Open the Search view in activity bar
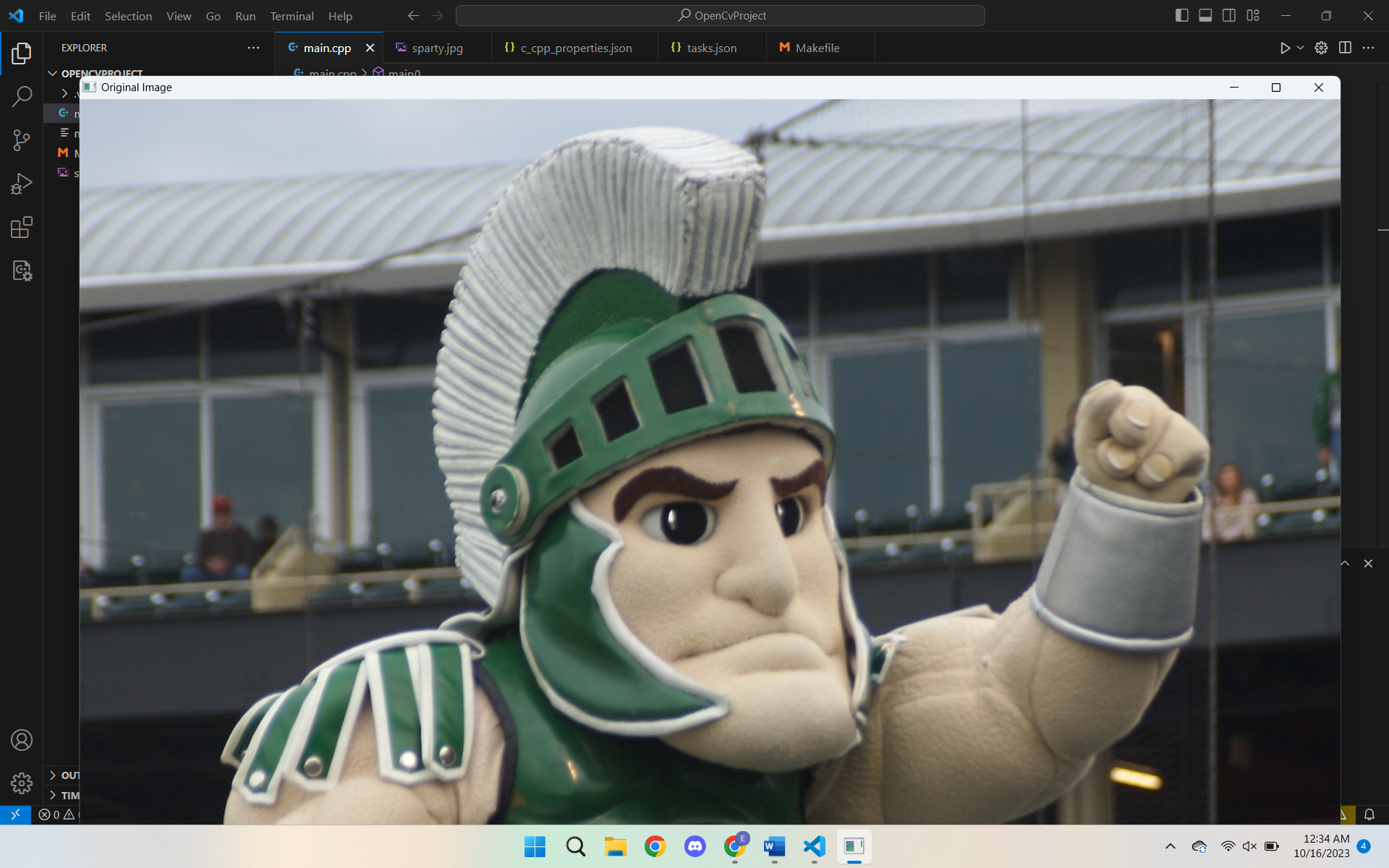The image size is (1389, 868). tap(22, 96)
